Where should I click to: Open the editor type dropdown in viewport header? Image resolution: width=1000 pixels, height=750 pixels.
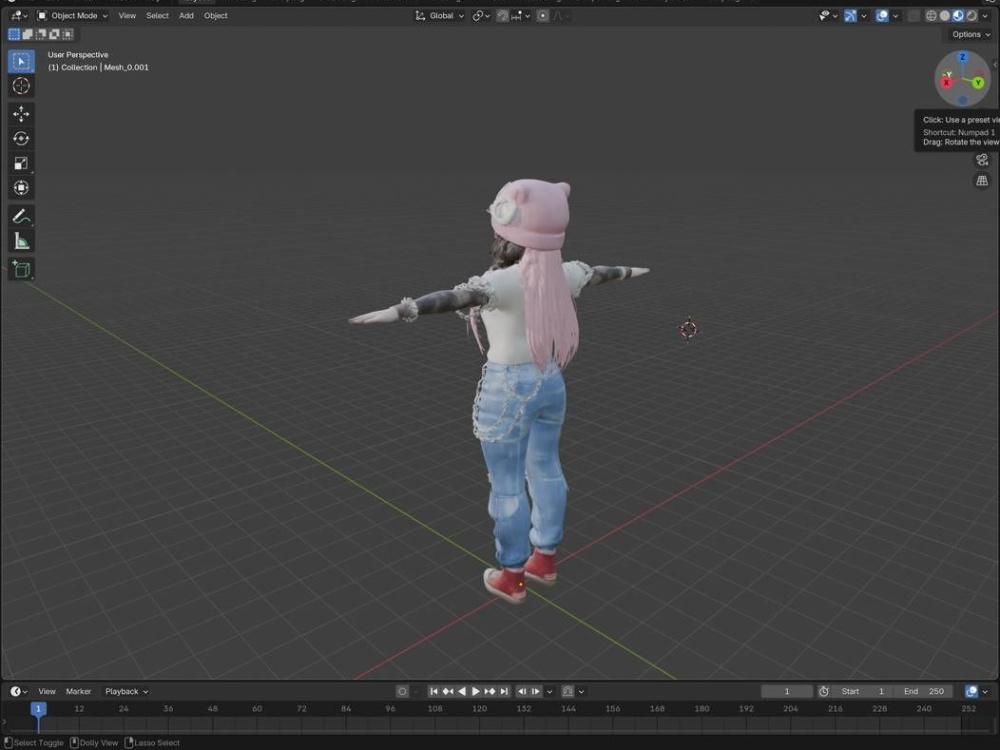point(19,16)
